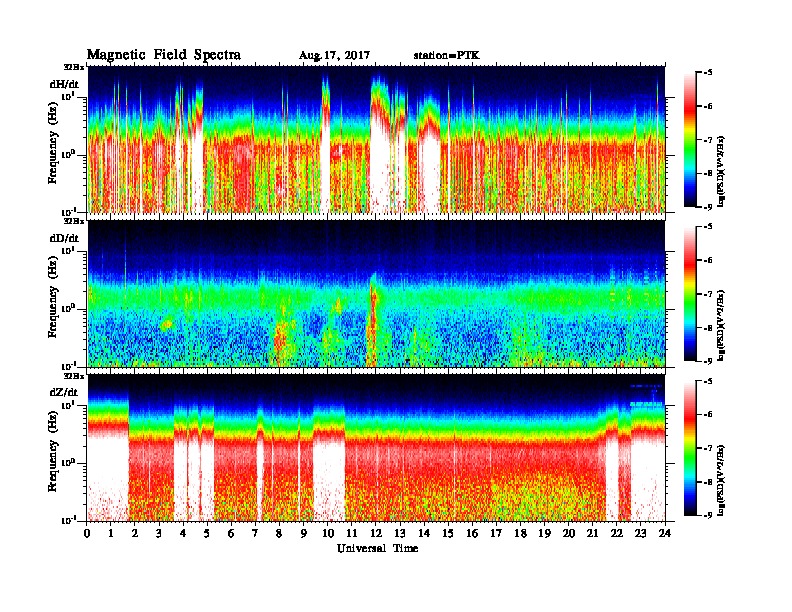Image resolution: width=792 pixels, height=612 pixels.
Task: Click the "dZ/dt" panel label
Action: pyautogui.click(x=64, y=392)
